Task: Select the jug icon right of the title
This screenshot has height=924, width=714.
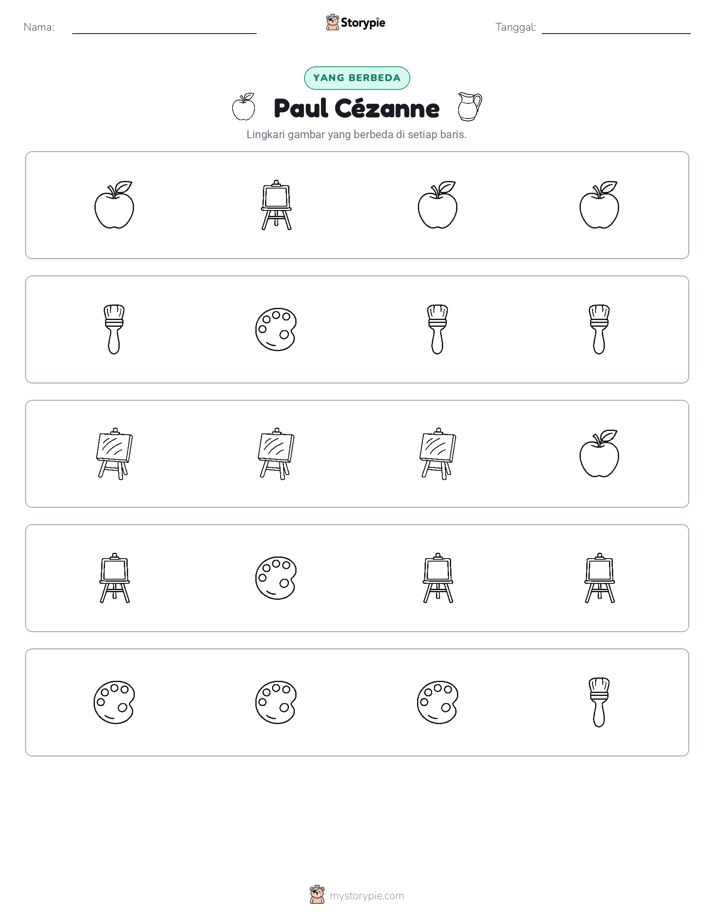Action: [470, 107]
